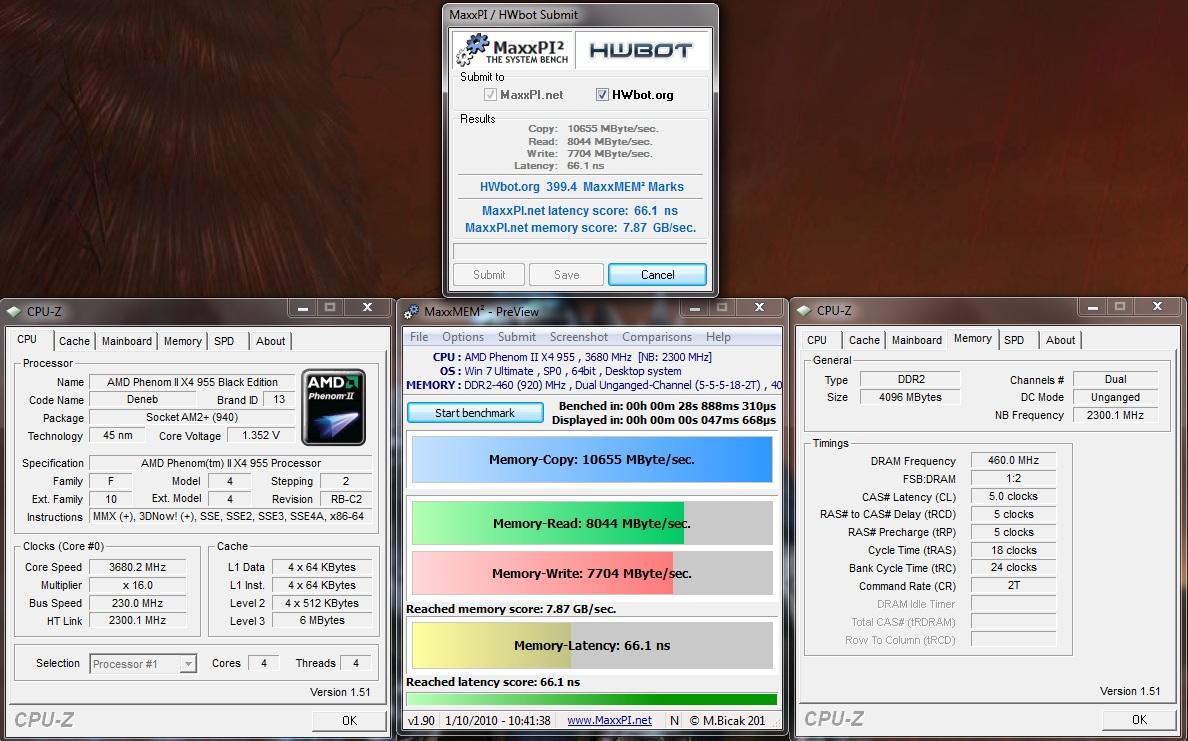Screen dimensions: 1188x741
Task: Click the right CPU-Z window title icon
Action: click(x=804, y=311)
